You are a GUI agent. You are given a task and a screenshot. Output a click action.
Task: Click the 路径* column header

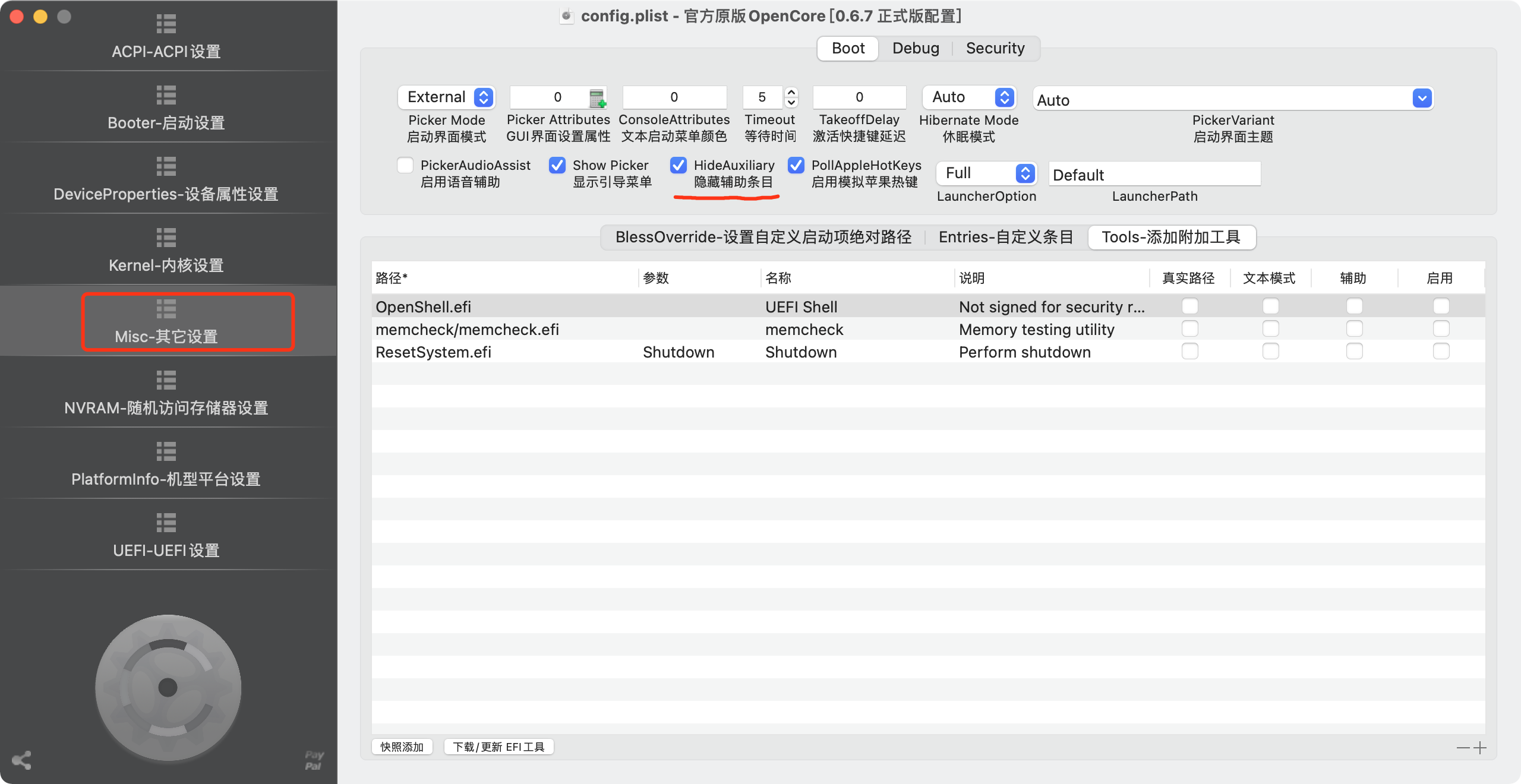pos(505,278)
